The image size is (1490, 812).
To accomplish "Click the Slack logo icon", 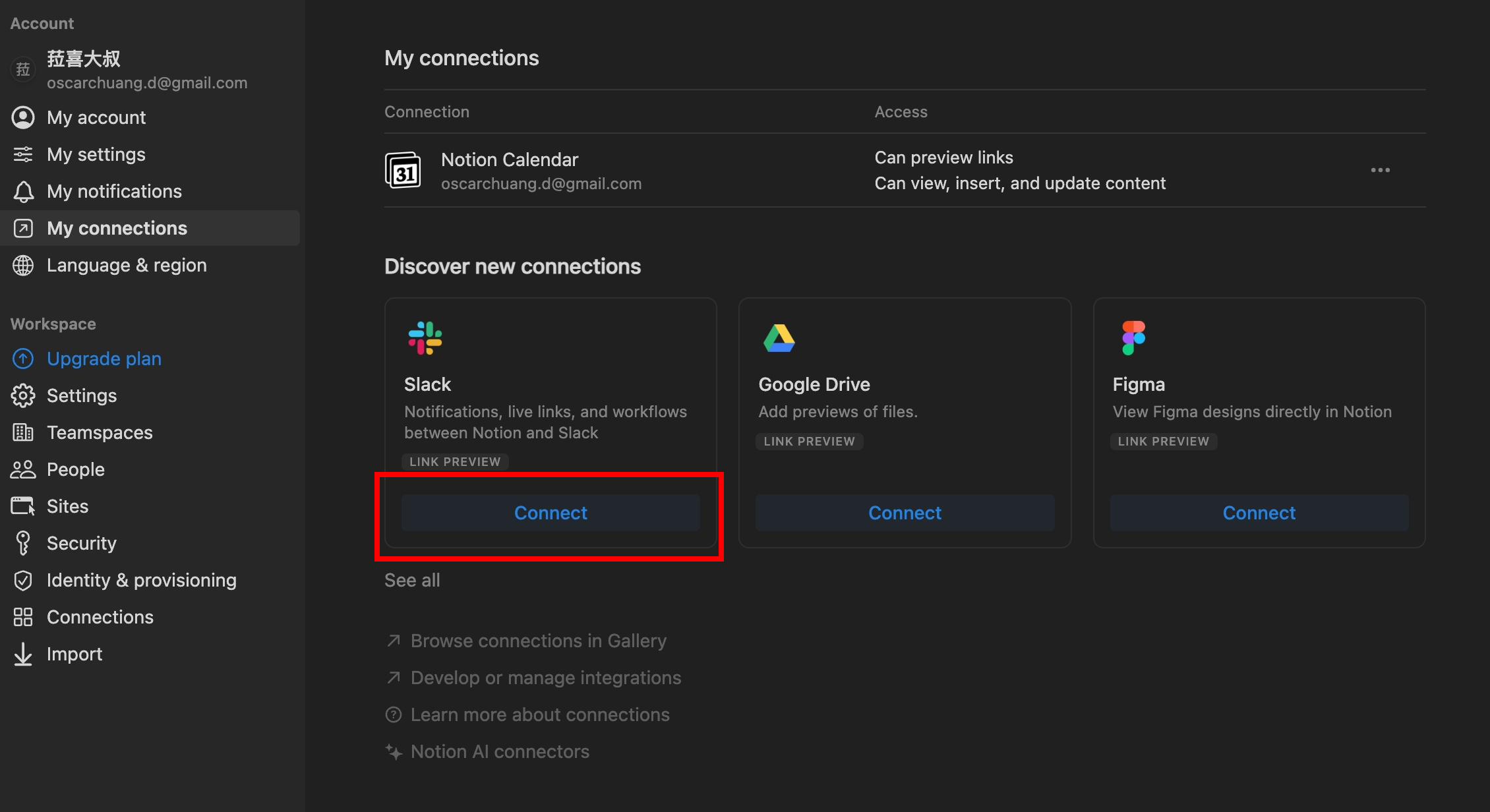I will [x=425, y=338].
